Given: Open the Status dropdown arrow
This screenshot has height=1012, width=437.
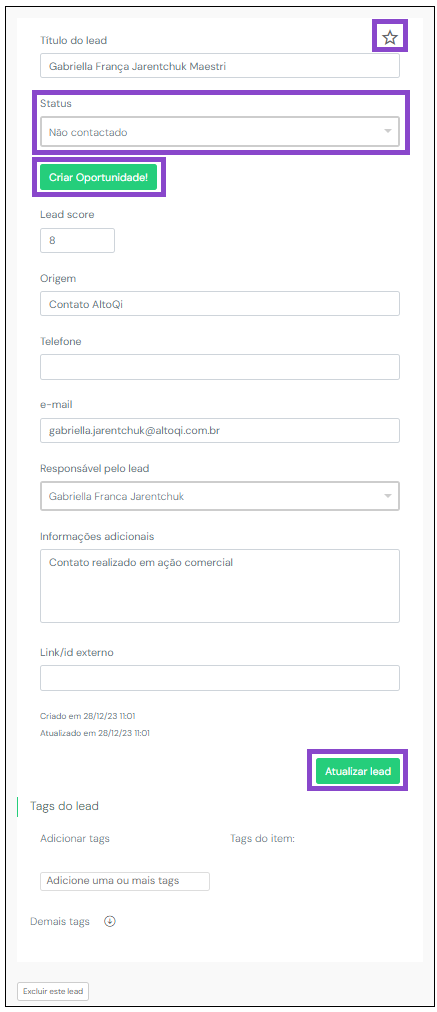Looking at the screenshot, I should pyautogui.click(x=387, y=131).
